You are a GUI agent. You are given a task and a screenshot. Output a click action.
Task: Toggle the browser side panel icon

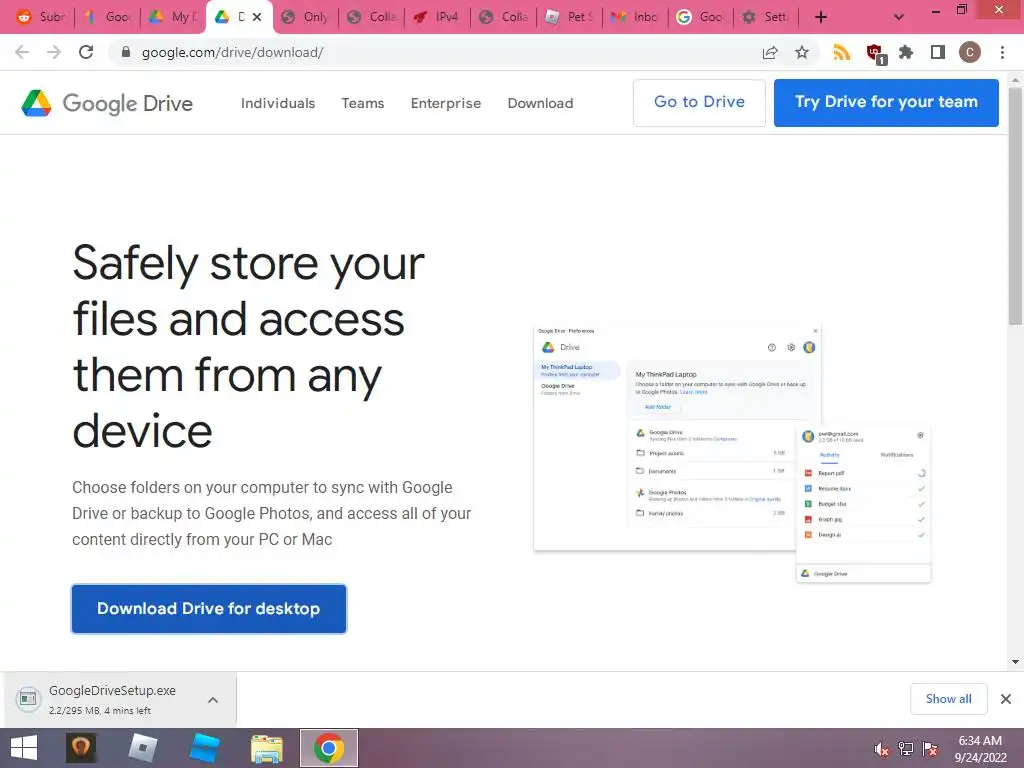pos(938,52)
